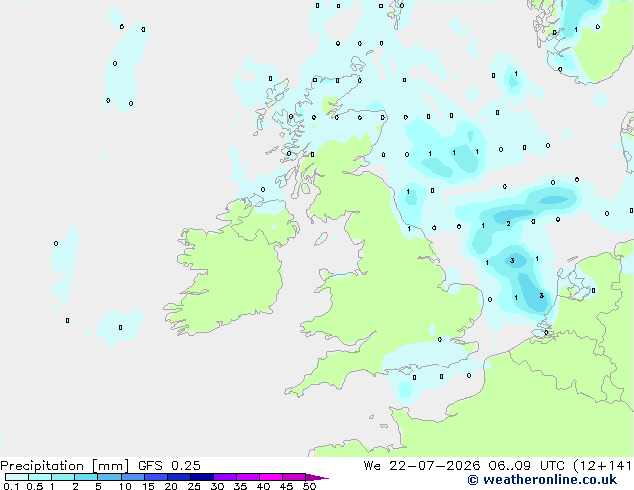Screen dimensions: 634x490
Task: Select the 10–15 mm legend color swatch
Action: pyautogui.click(x=132, y=477)
